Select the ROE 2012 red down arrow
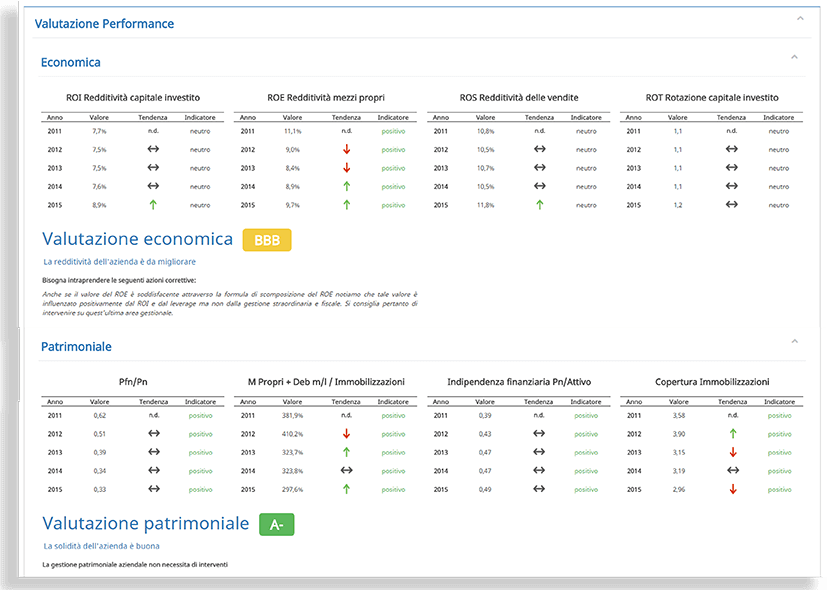 click(x=347, y=149)
